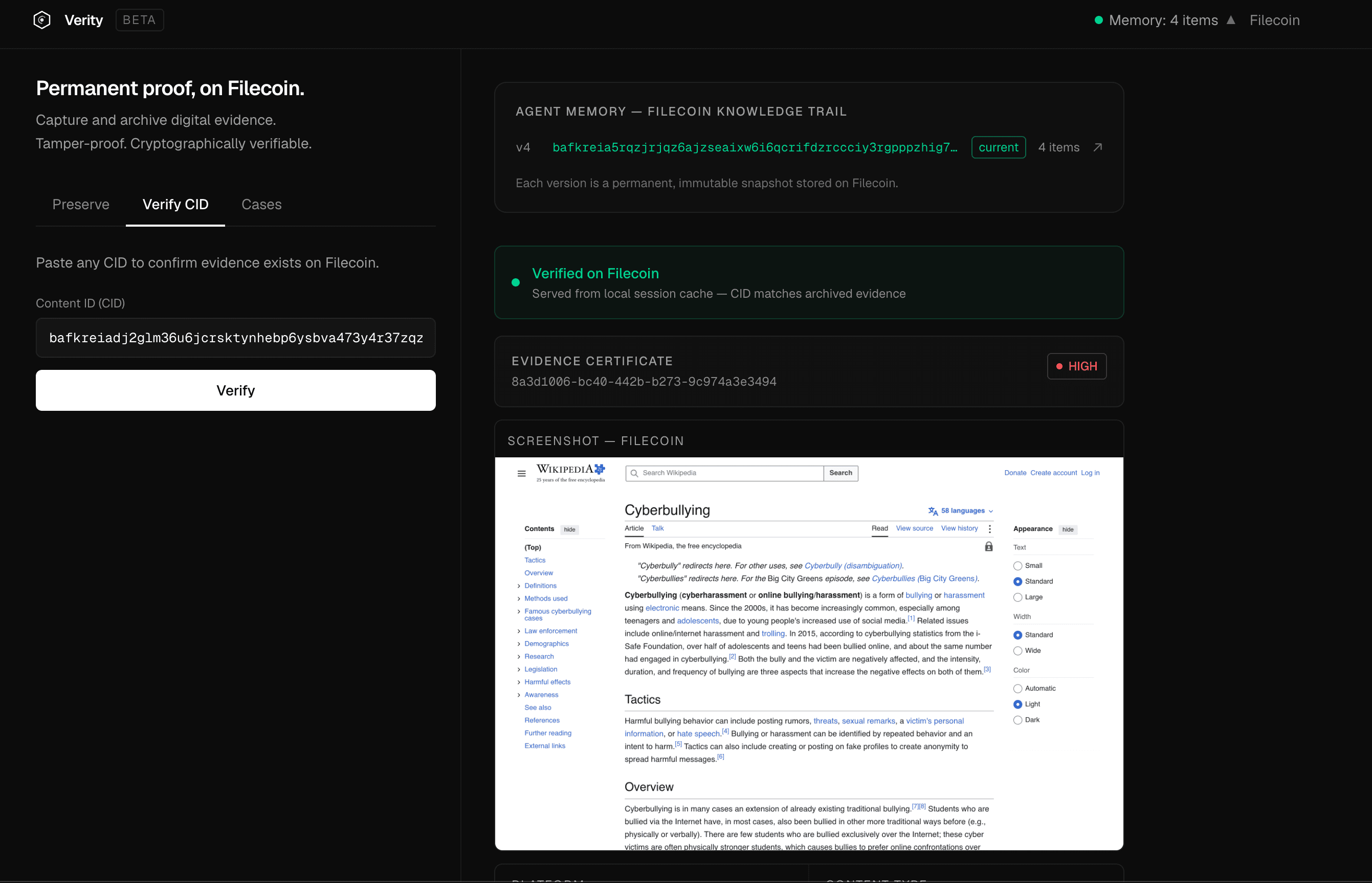Hide the Contents sidebar
The height and width of the screenshot is (883, 1372).
[569, 530]
